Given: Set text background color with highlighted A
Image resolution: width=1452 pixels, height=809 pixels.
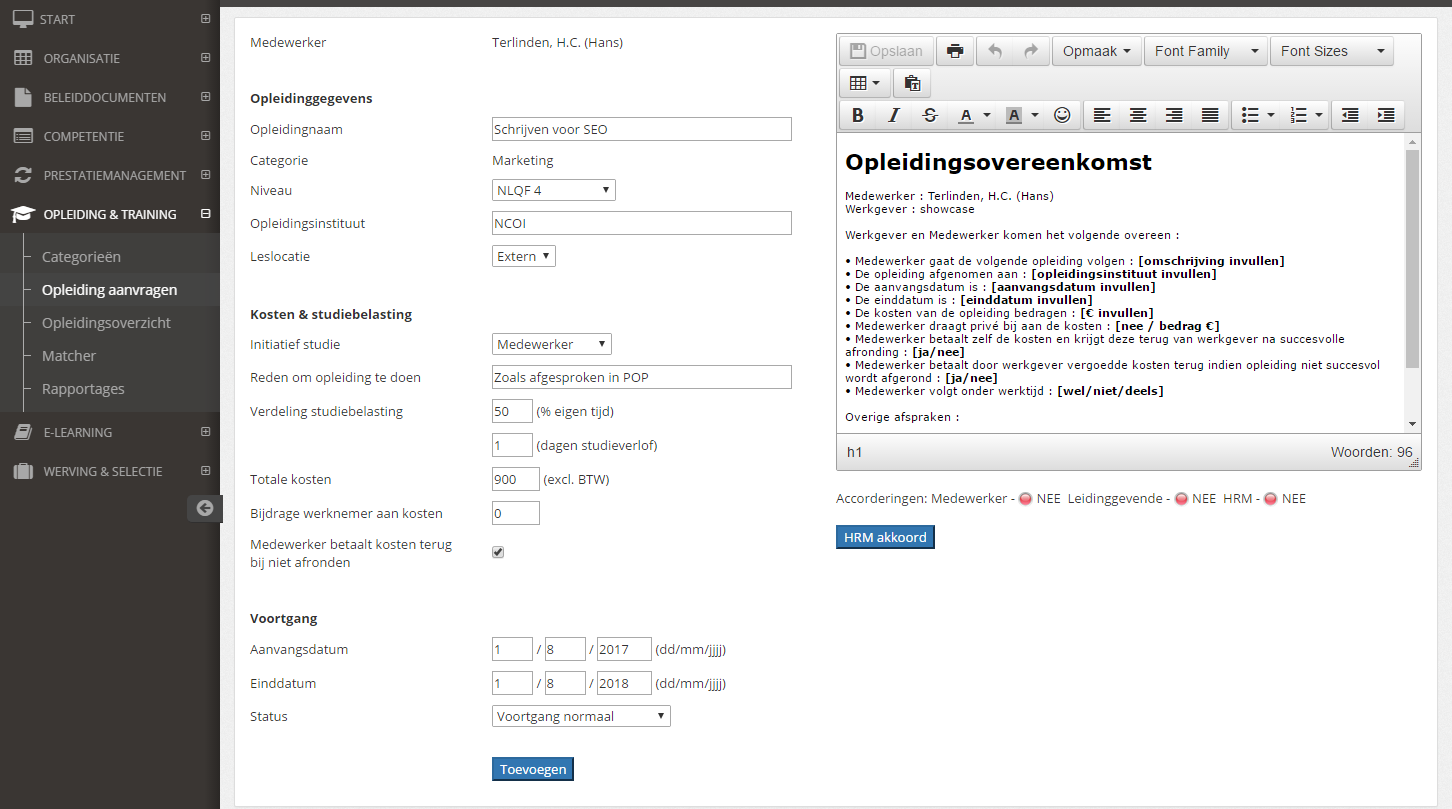Looking at the screenshot, I should tap(1013, 115).
